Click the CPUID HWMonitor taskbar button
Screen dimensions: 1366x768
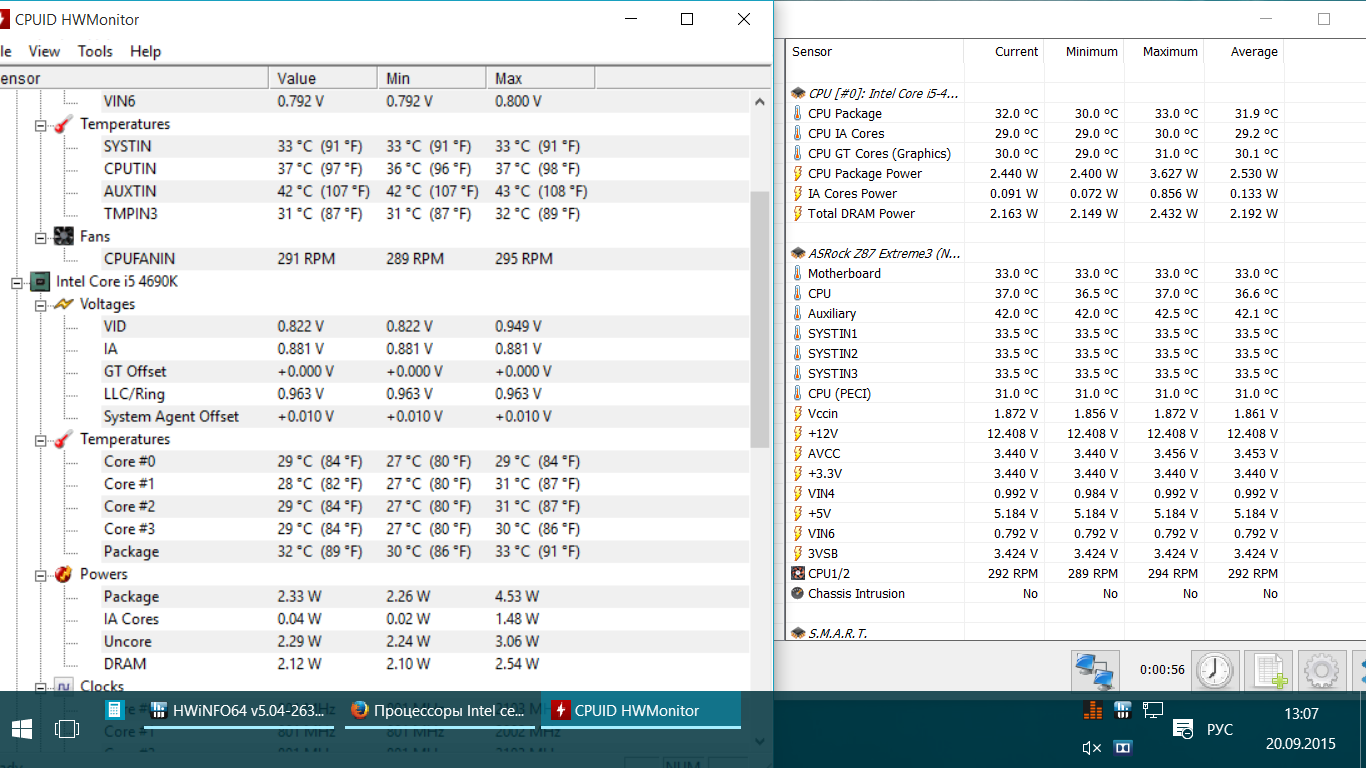[x=641, y=711]
